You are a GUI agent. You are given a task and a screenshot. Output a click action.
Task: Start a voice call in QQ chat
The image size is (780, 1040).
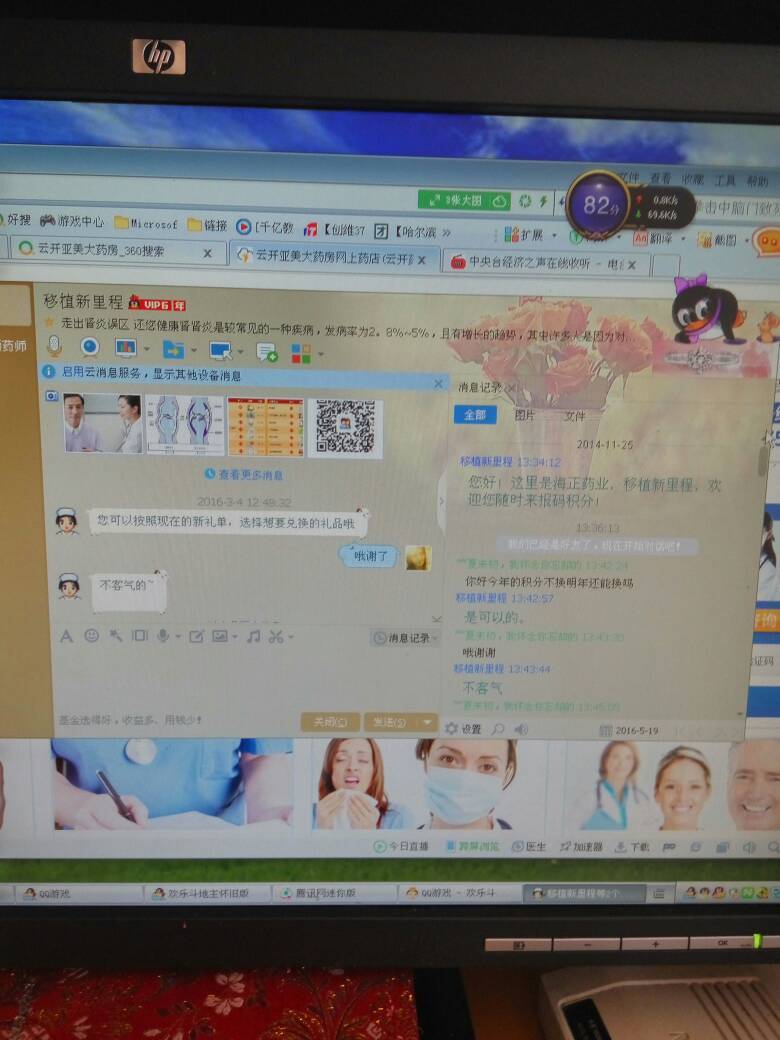54,347
